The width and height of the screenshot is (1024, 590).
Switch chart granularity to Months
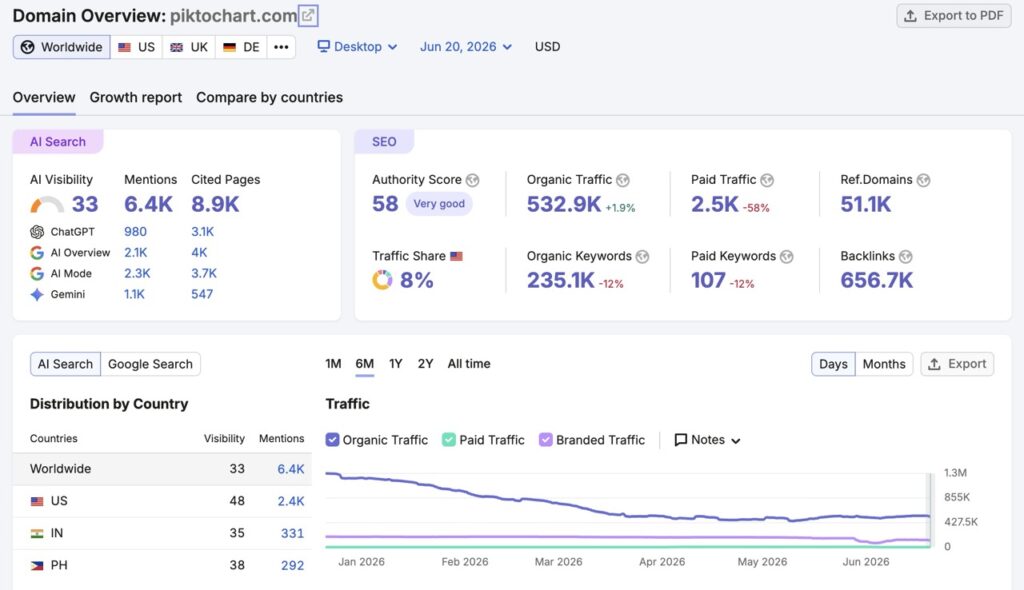(x=884, y=364)
